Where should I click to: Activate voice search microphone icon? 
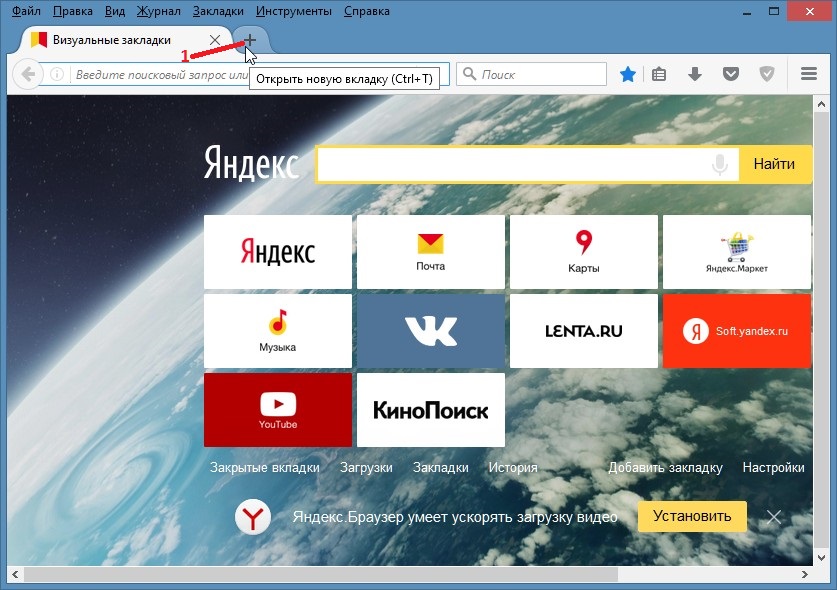click(x=720, y=164)
